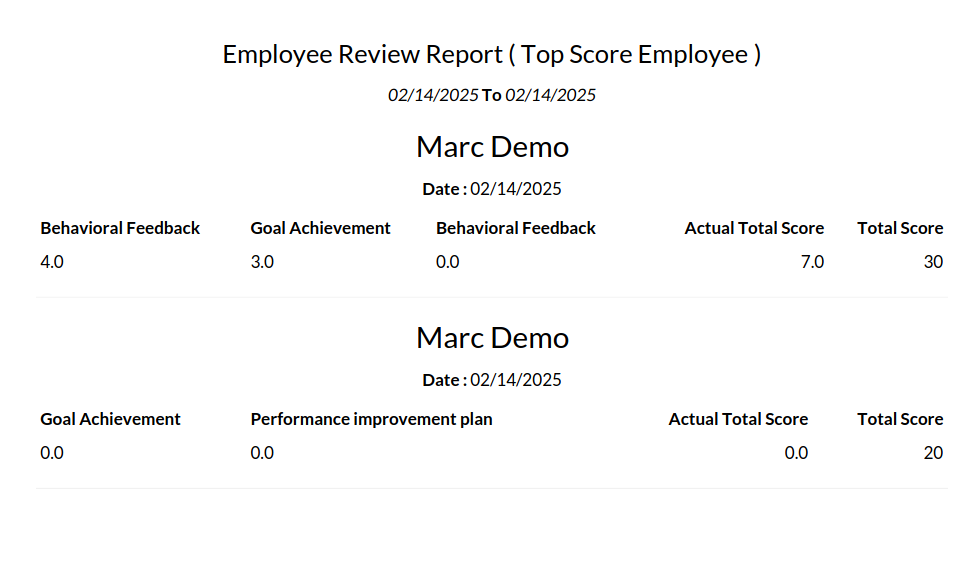Viewport: 975px width, 568px height.
Task: Select 0.0 under Performance improvement plan
Action: (x=262, y=453)
